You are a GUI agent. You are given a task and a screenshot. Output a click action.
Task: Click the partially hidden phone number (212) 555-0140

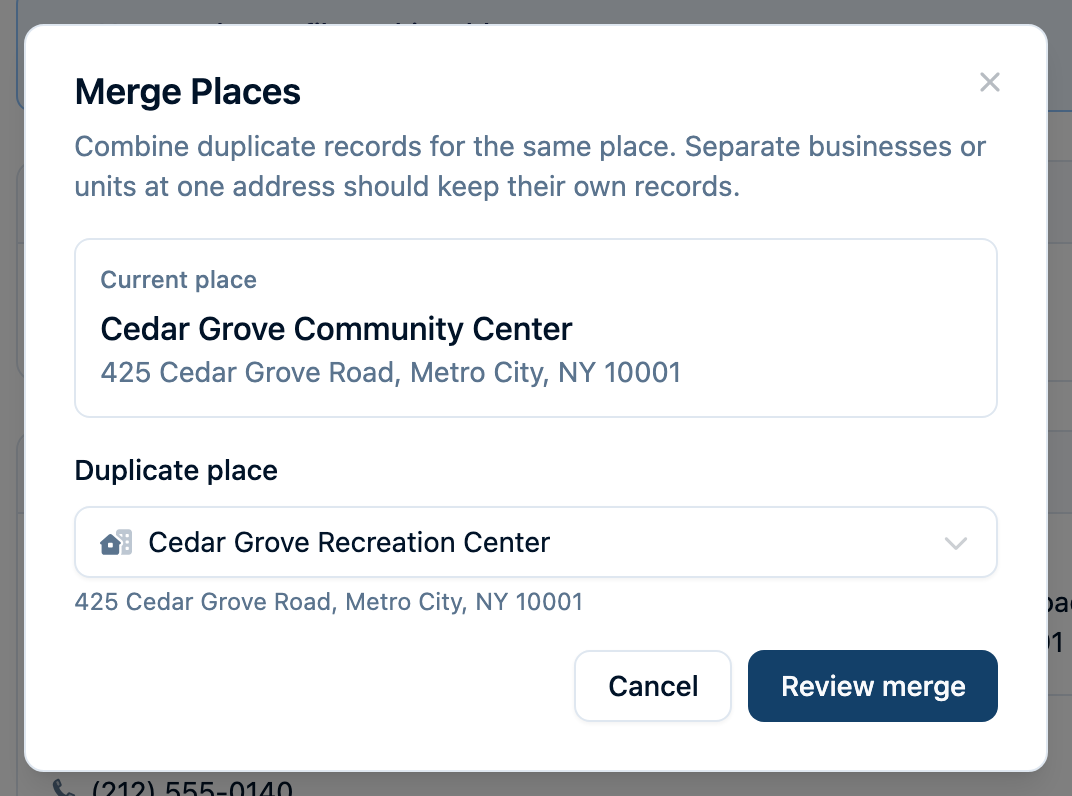[192, 788]
